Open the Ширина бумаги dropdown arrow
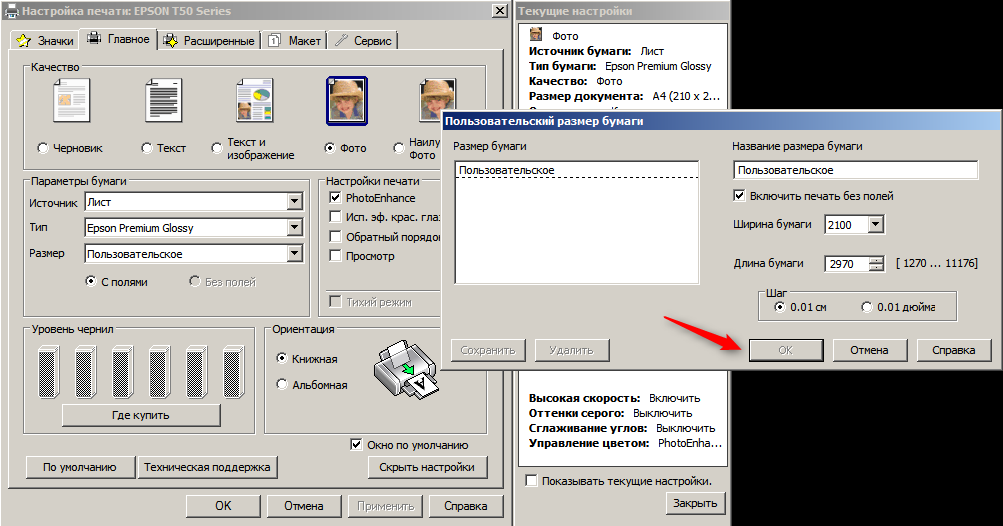This screenshot has height=526, width=1003. pos(876,225)
